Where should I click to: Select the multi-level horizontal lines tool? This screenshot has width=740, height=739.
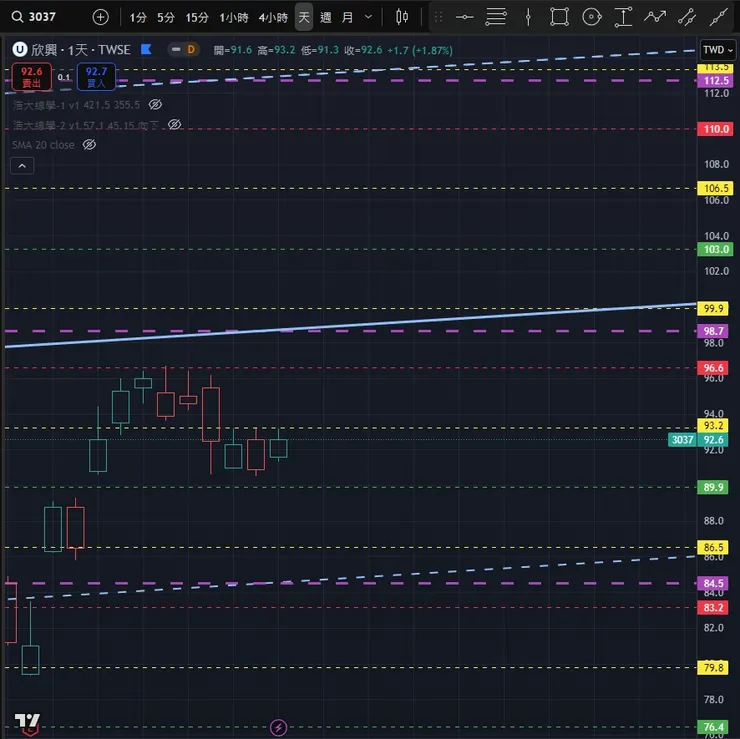click(x=496, y=17)
